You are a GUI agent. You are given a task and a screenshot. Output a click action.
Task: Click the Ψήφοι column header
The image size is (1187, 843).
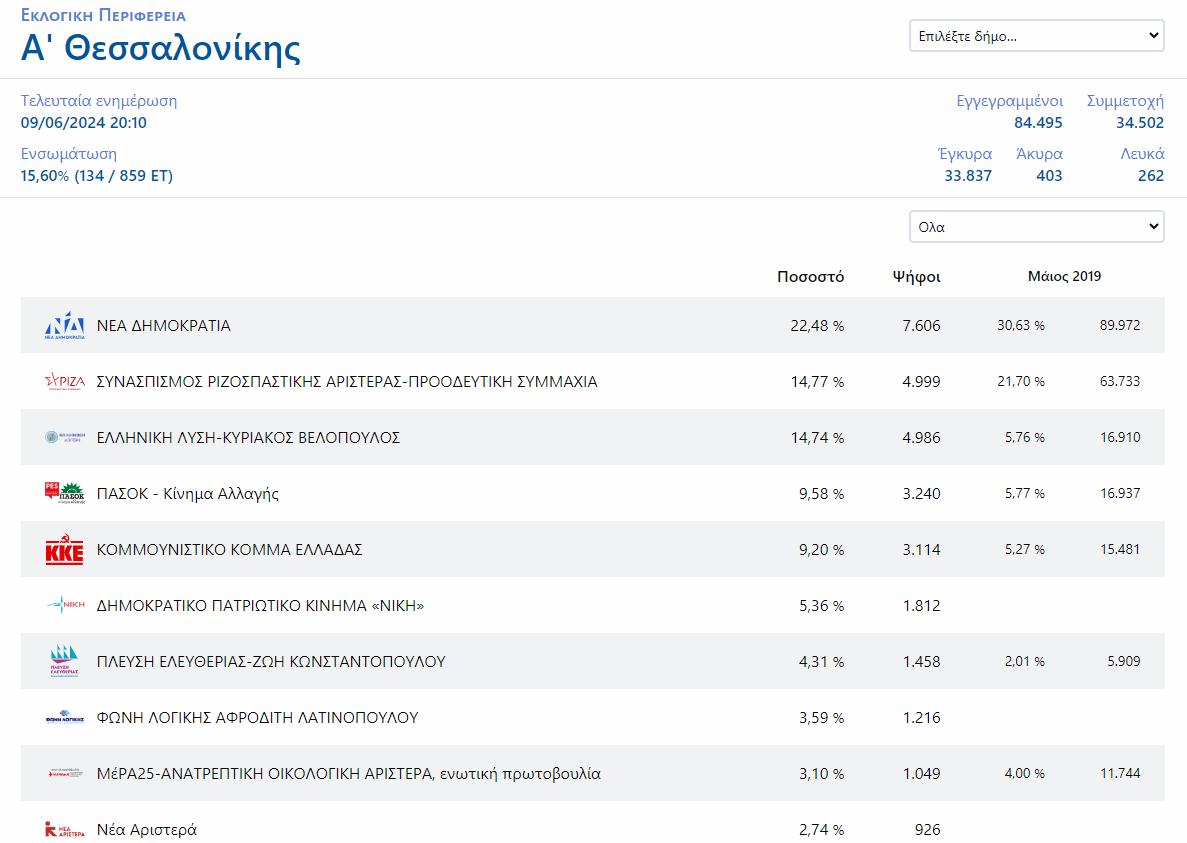[x=916, y=277]
